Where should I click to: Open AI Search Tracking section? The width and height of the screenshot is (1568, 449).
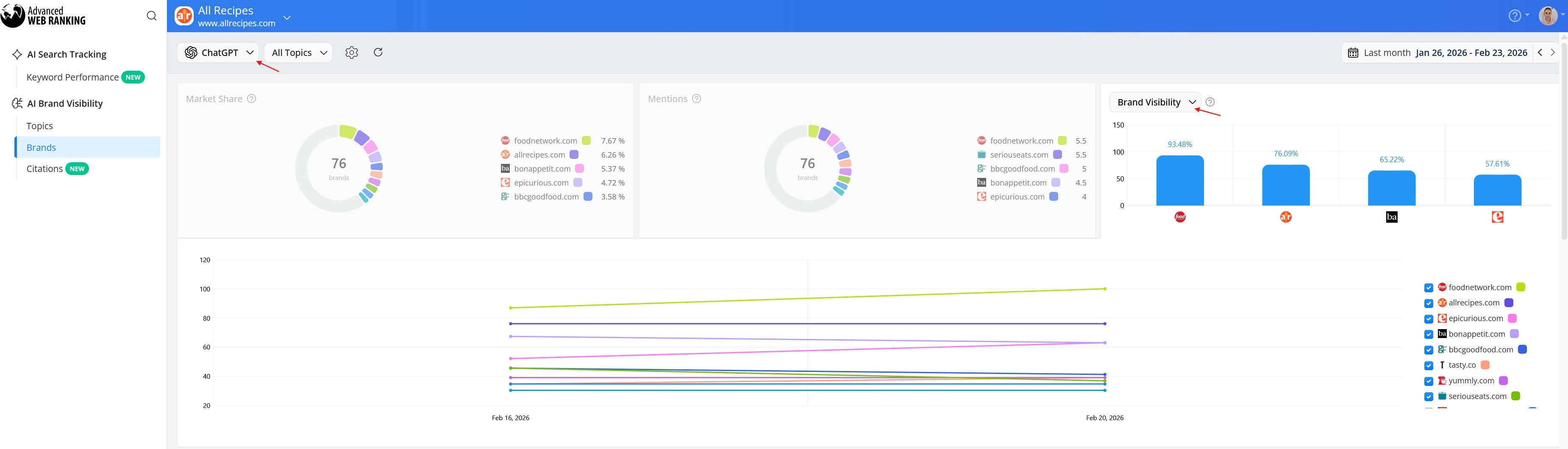(x=67, y=55)
